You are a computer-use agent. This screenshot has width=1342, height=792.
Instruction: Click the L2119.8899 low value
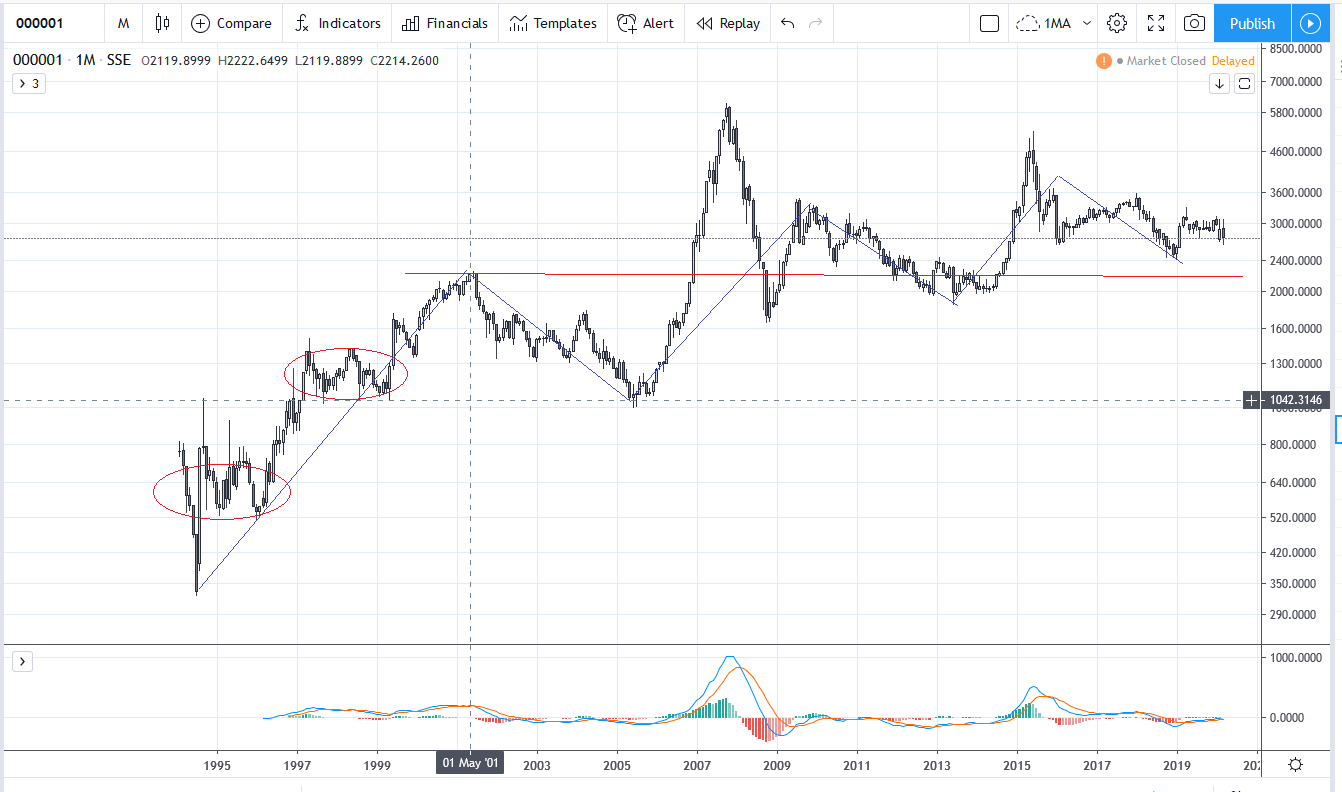click(x=329, y=60)
